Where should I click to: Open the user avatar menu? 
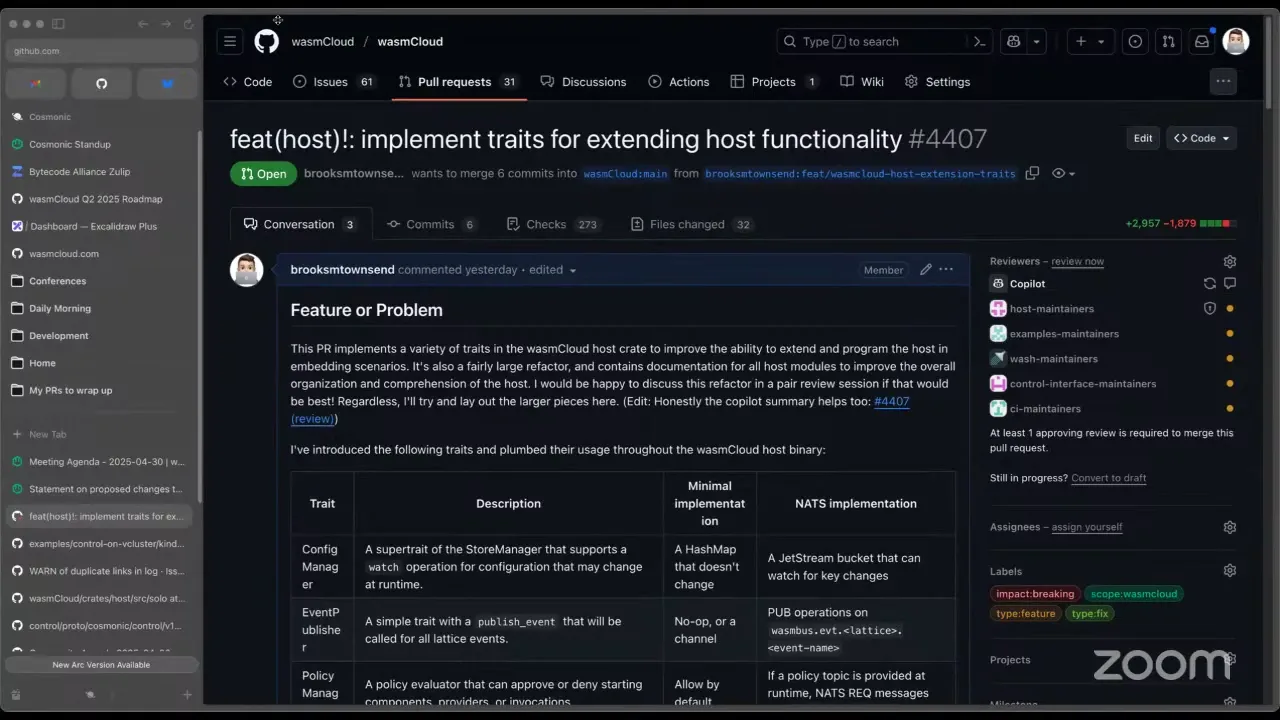point(1236,41)
